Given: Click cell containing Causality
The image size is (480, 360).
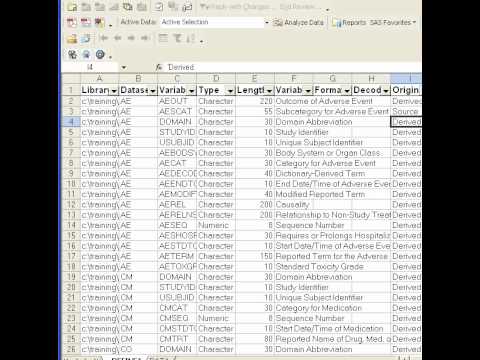Looking at the screenshot, I should click(x=294, y=204).
